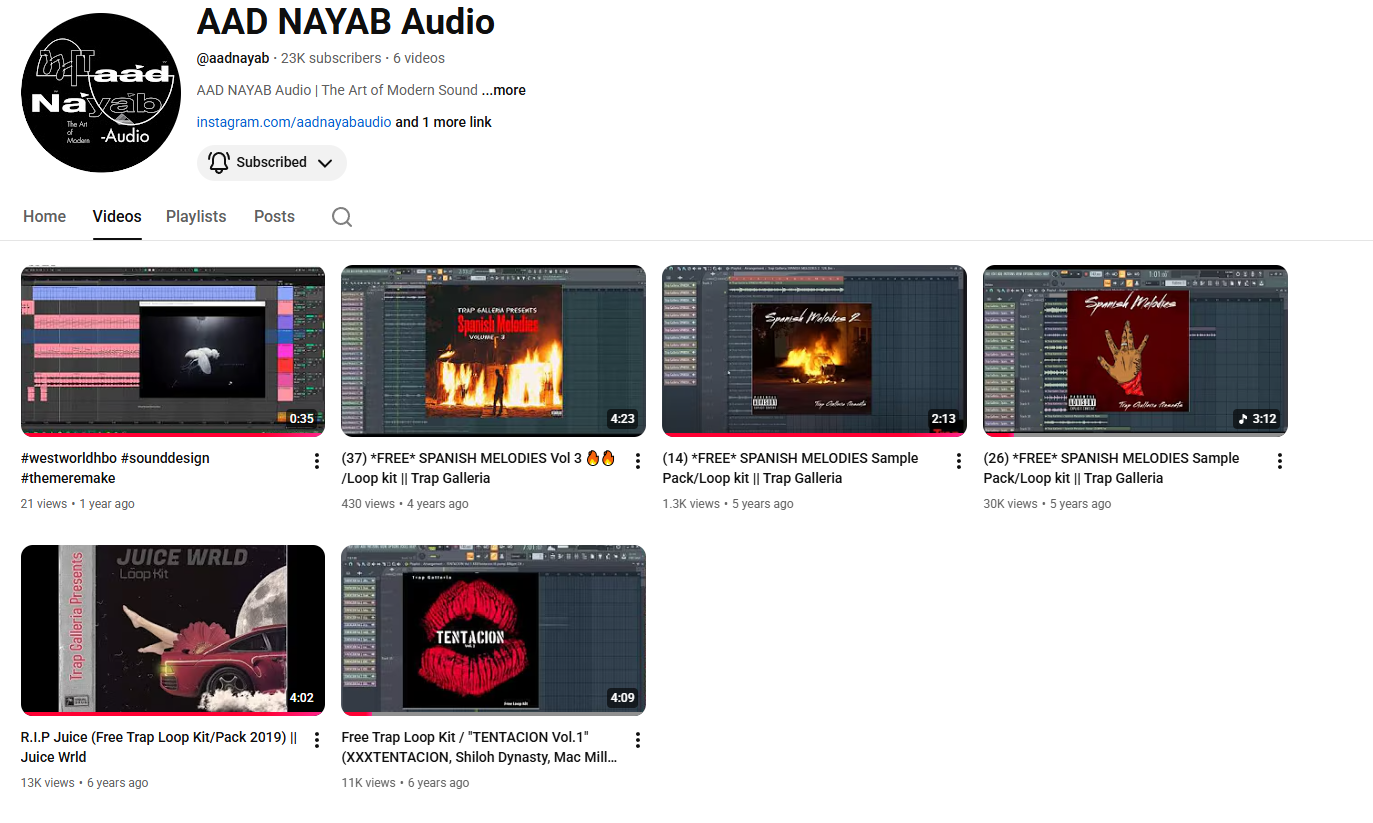Viewport: 1373px width, 823px height.
Task: Expand channel description with ...more
Action: [504, 90]
